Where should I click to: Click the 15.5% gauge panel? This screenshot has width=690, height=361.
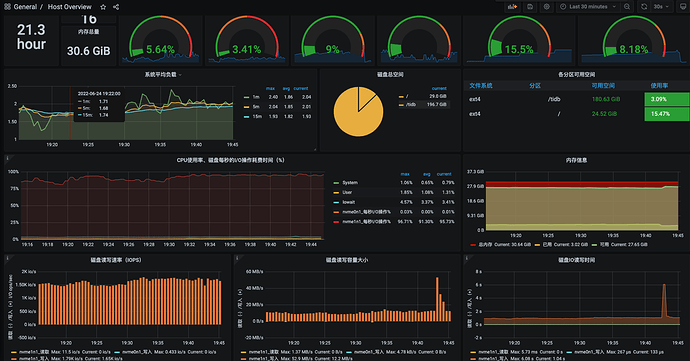coord(519,41)
